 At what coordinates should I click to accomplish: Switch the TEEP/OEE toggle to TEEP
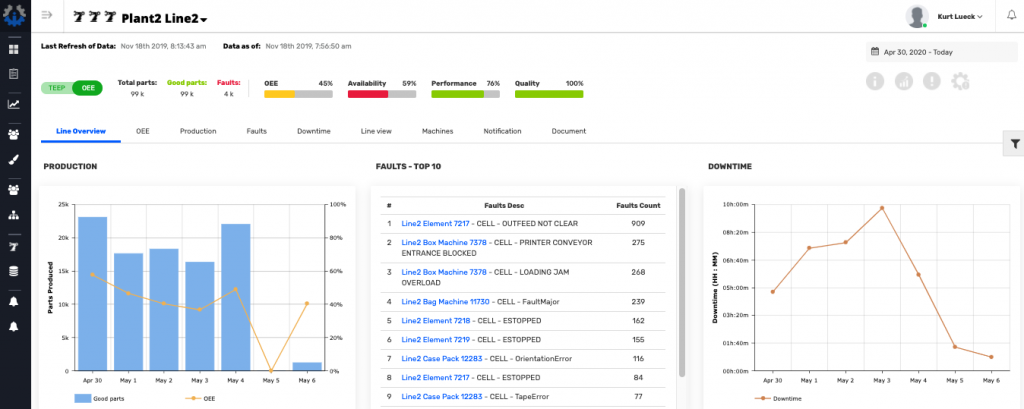56,88
